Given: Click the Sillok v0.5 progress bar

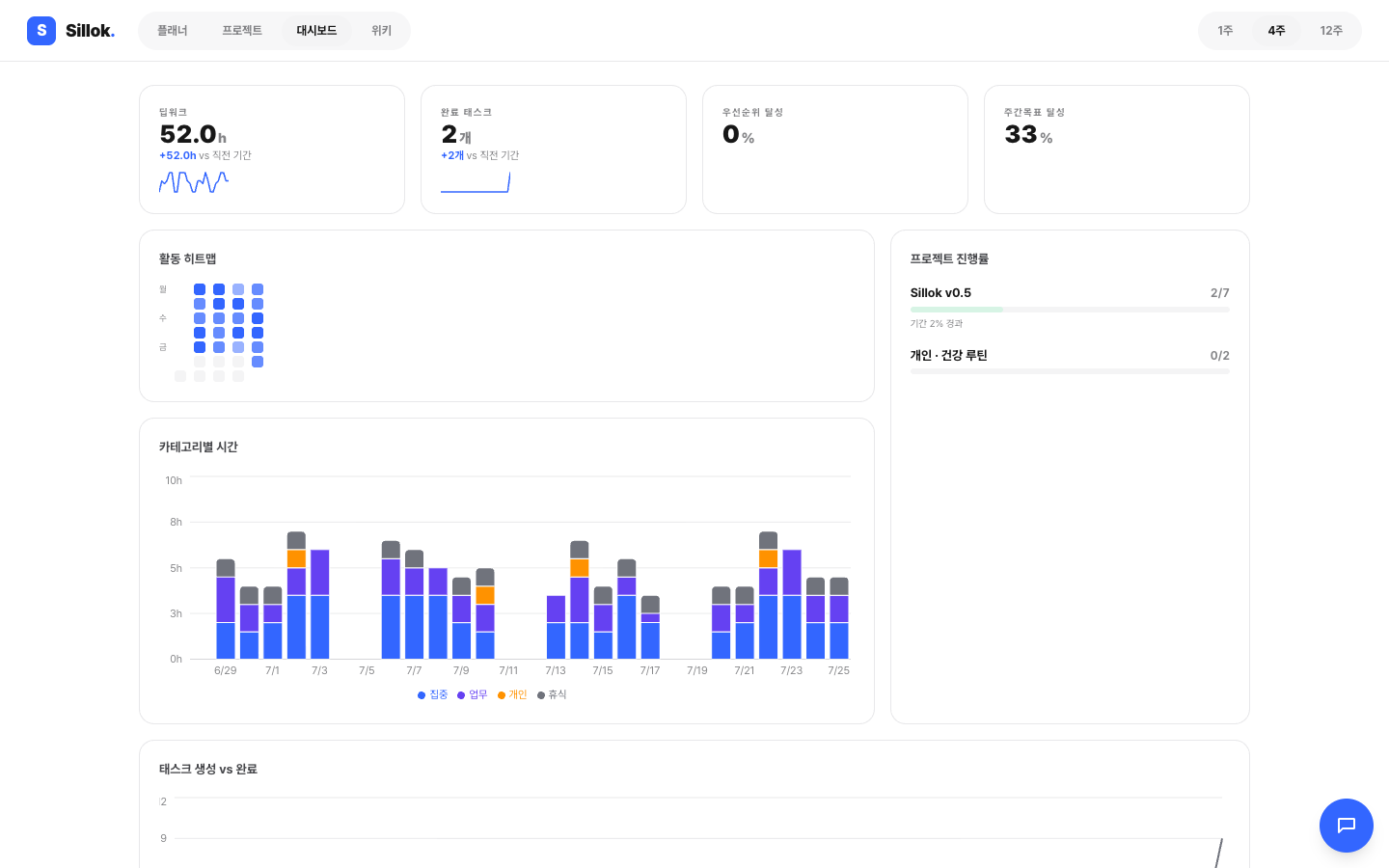Looking at the screenshot, I should 1070,310.
